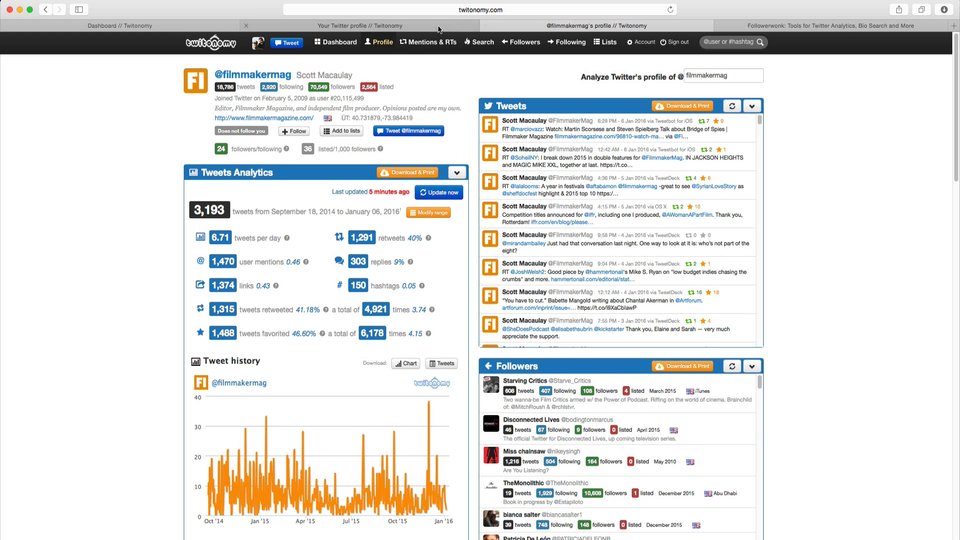Click Download & Print in Tweets Analytics
Viewport: 960px width, 540px height.
[x=407, y=173]
